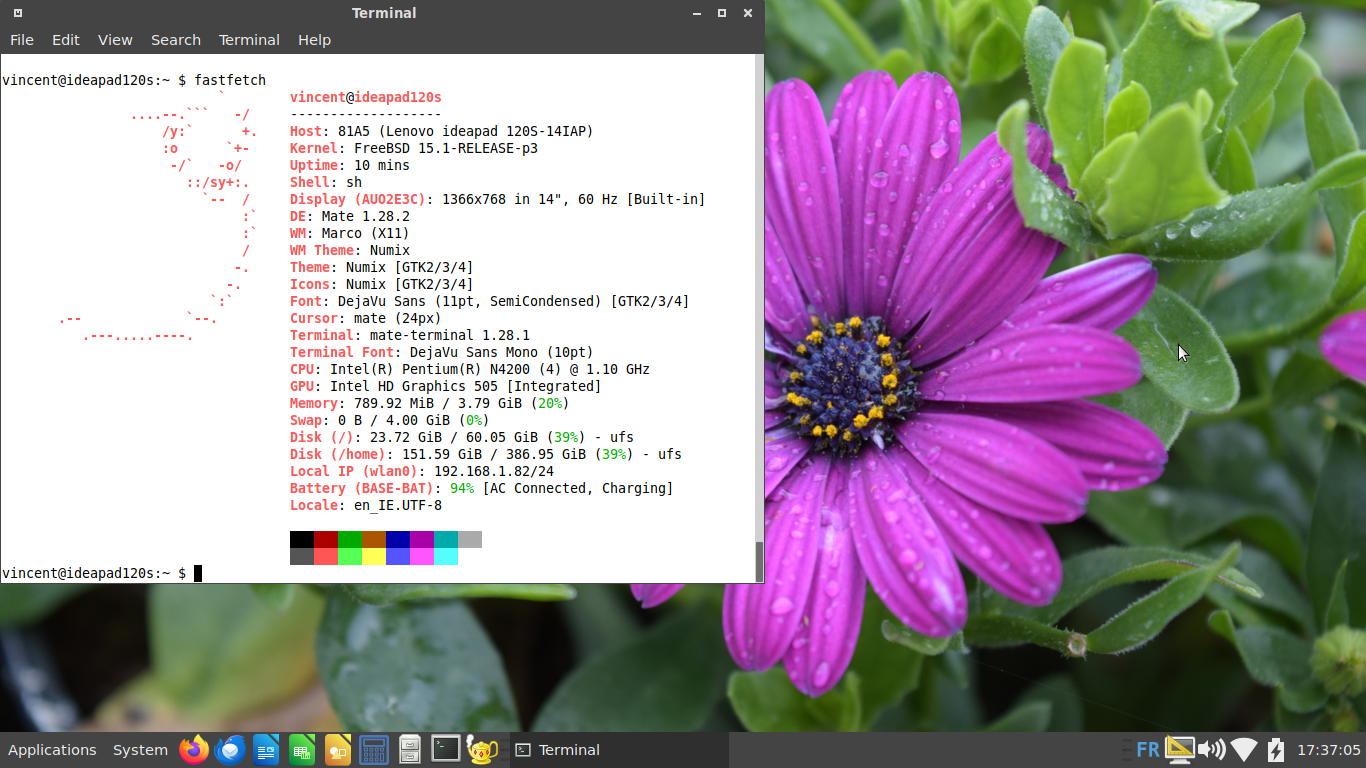
Task: Click the Terminal task button in window list
Action: tap(618, 750)
